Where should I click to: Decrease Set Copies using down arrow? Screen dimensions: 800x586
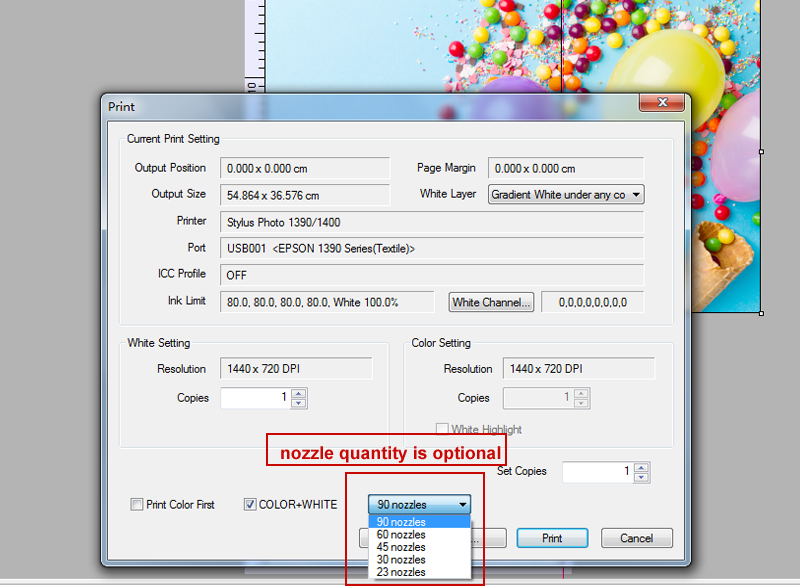pyautogui.click(x=642, y=476)
